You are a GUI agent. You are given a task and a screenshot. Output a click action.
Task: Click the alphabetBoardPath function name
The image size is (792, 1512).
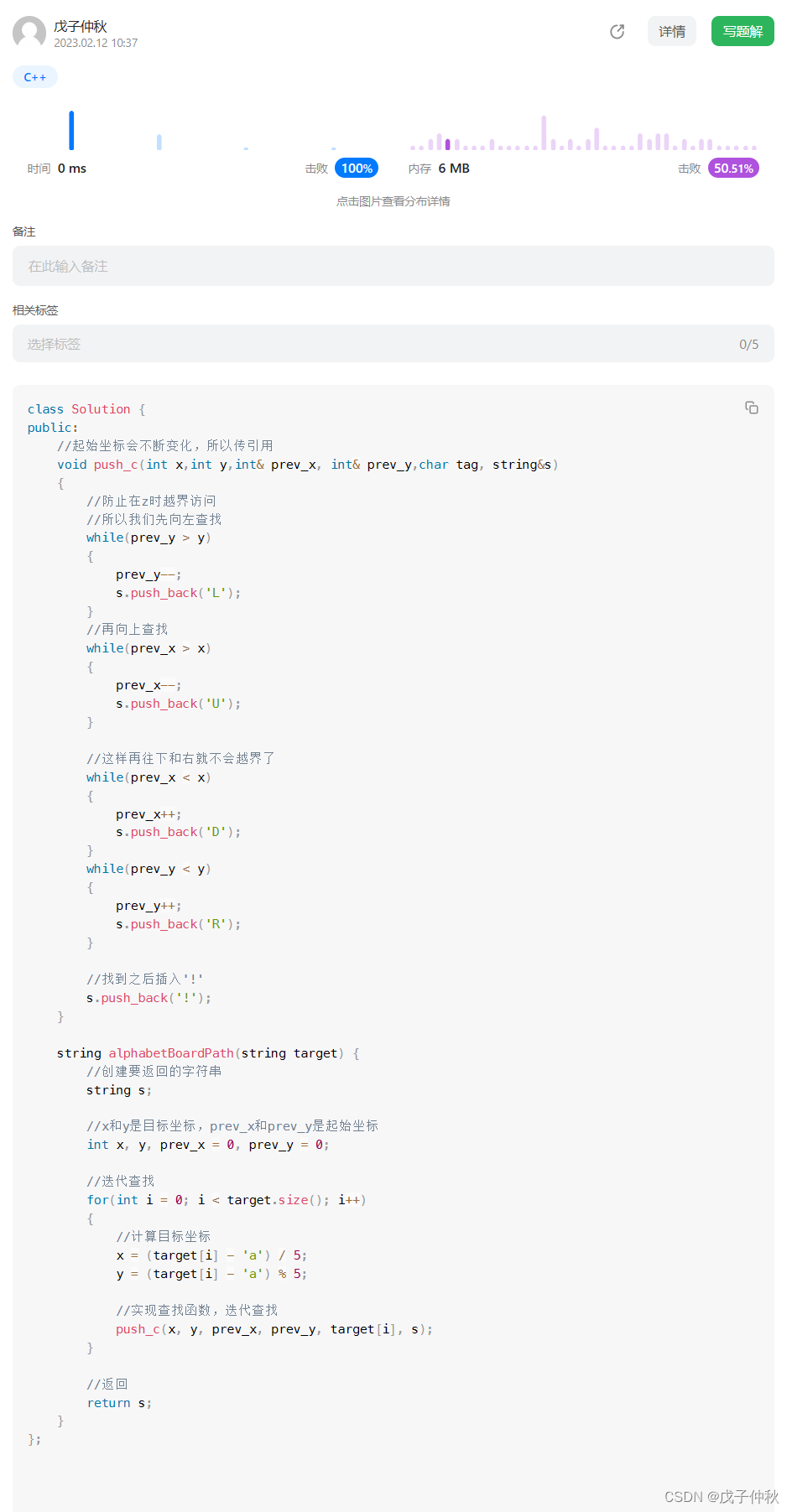click(x=171, y=1053)
